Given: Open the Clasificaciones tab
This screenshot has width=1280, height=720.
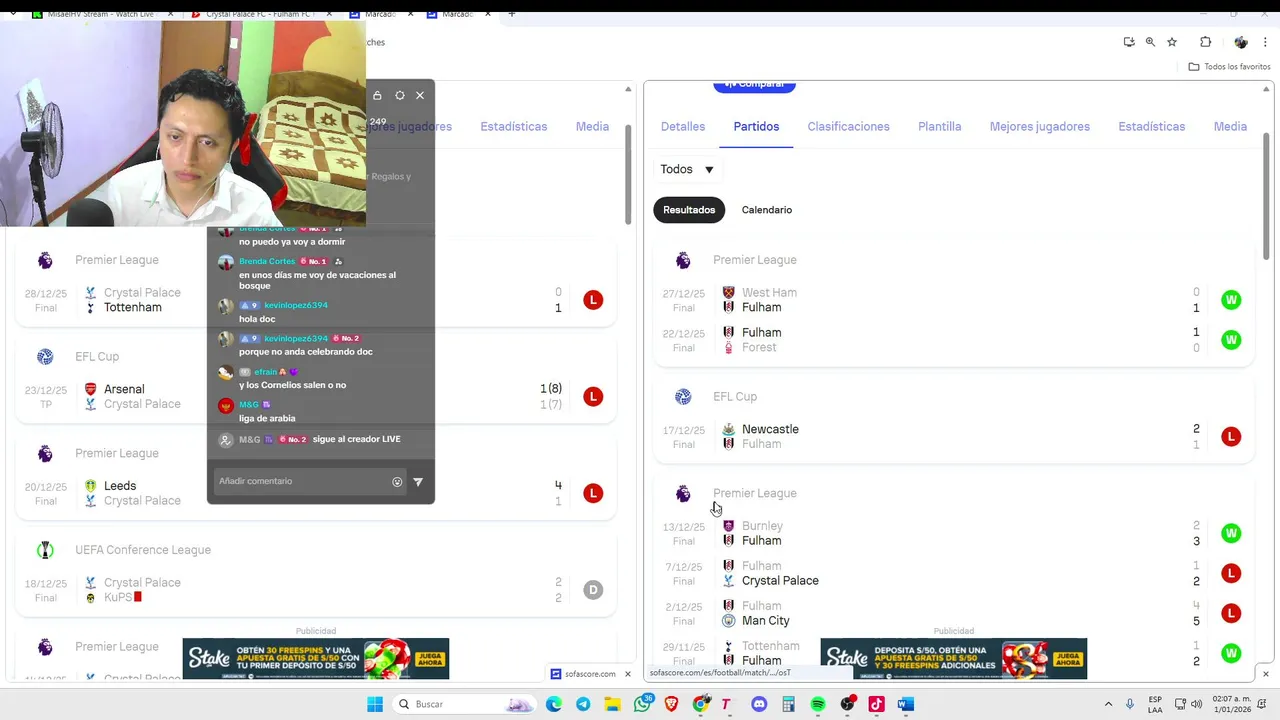Looking at the screenshot, I should click(x=848, y=127).
